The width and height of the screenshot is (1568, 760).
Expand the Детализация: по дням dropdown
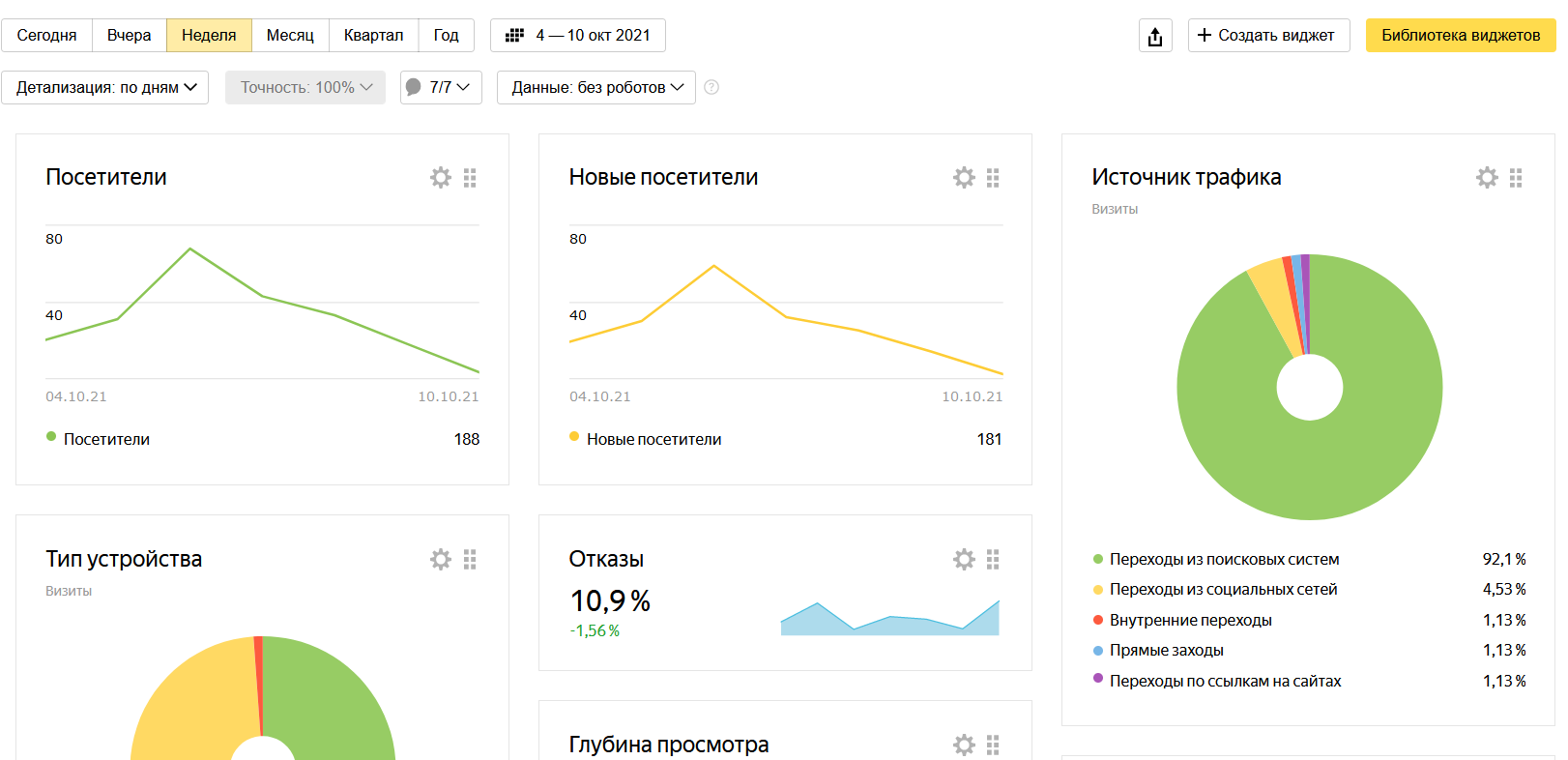click(105, 87)
